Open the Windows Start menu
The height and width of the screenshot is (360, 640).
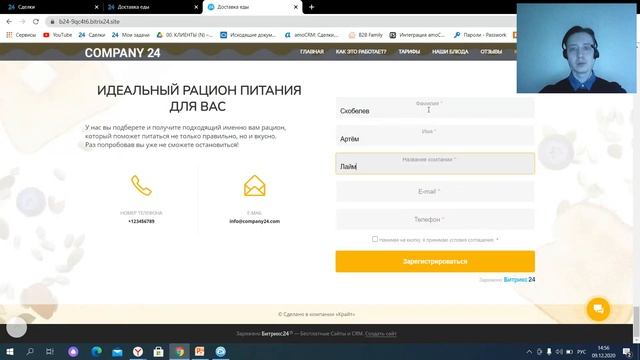pos(9,351)
